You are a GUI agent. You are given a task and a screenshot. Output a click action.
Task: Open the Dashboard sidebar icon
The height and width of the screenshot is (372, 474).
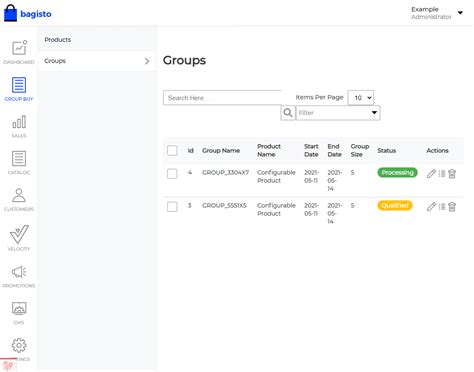(19, 52)
